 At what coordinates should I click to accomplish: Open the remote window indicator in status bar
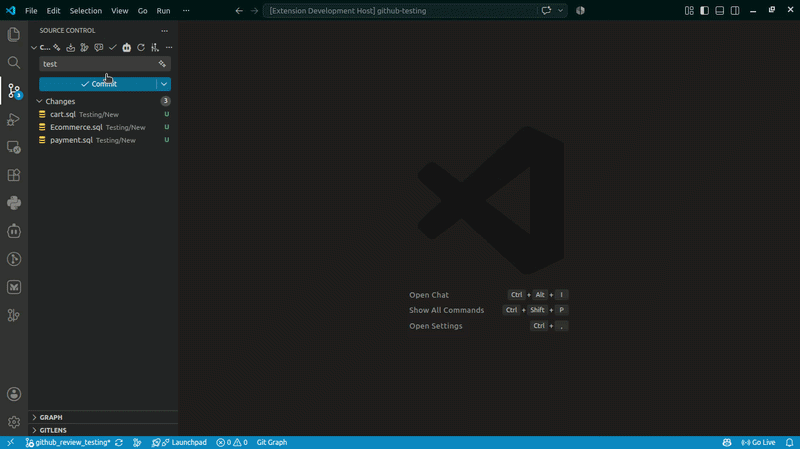[x=10, y=442]
